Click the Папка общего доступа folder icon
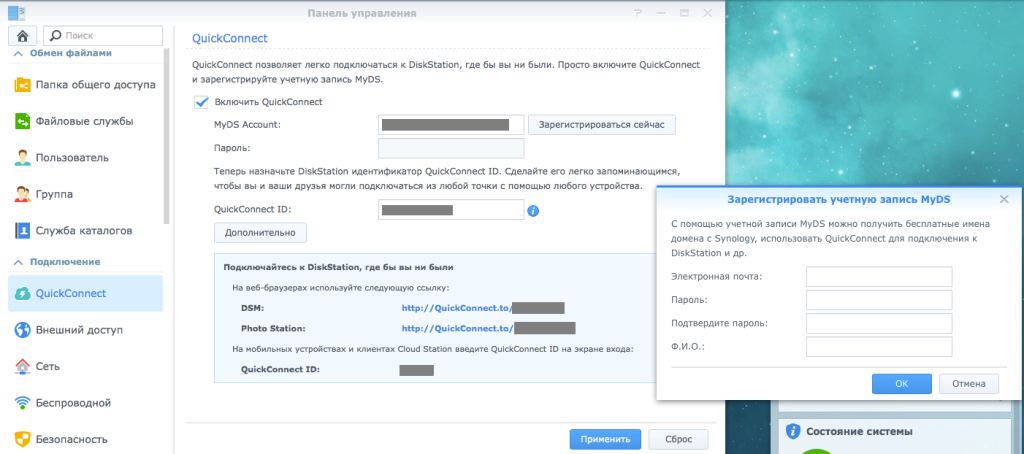 click(22, 85)
